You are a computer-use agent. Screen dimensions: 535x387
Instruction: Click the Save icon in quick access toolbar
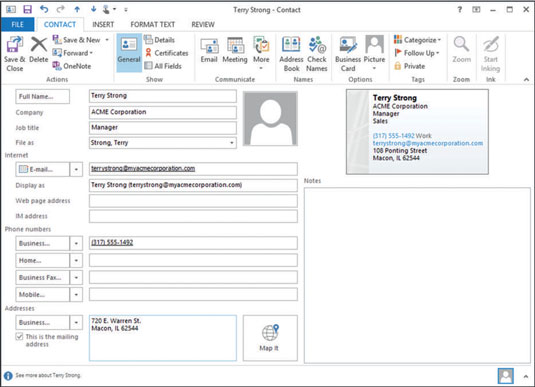[x=27, y=9]
